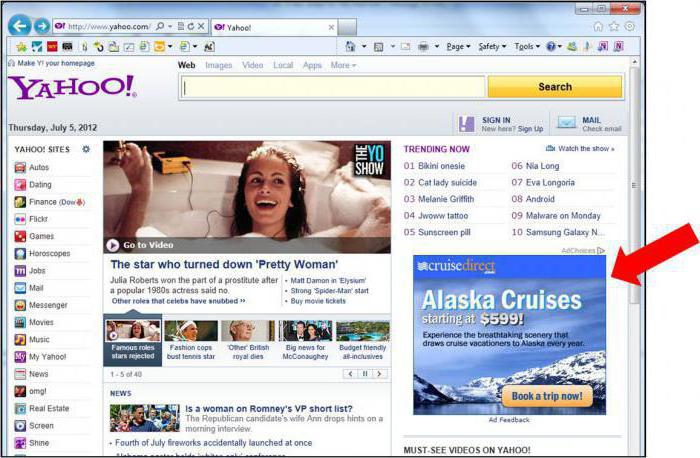
Task: Click the Go to Video play icon
Action: pyautogui.click(x=113, y=244)
